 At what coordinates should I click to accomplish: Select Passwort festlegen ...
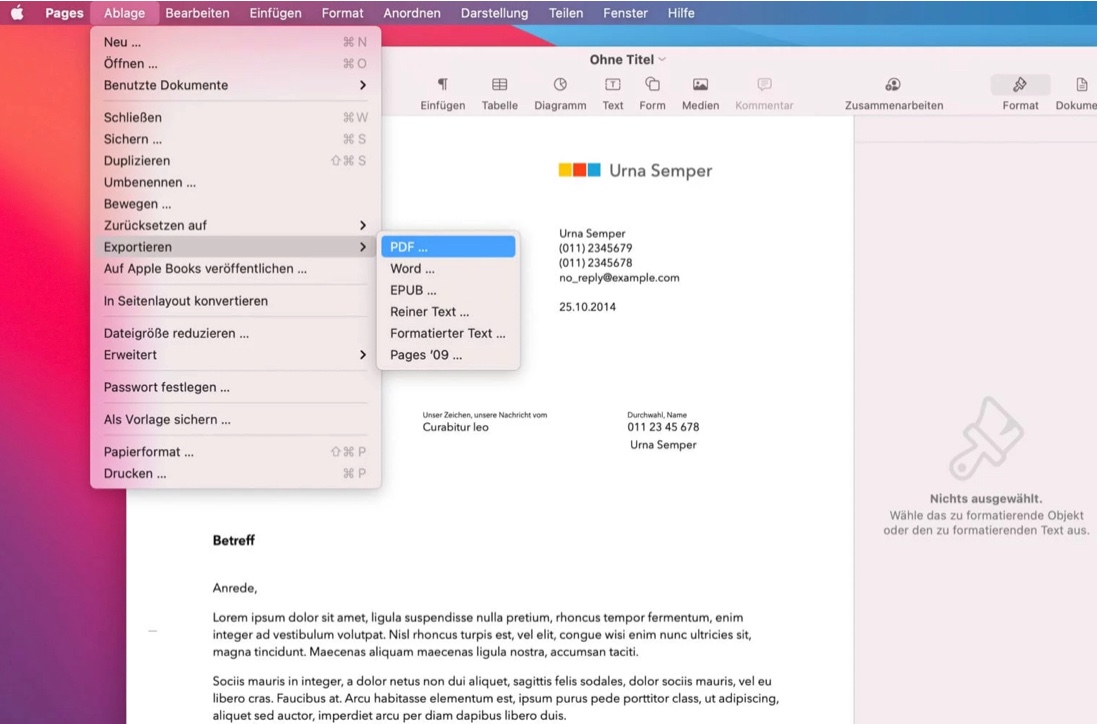pos(235,387)
